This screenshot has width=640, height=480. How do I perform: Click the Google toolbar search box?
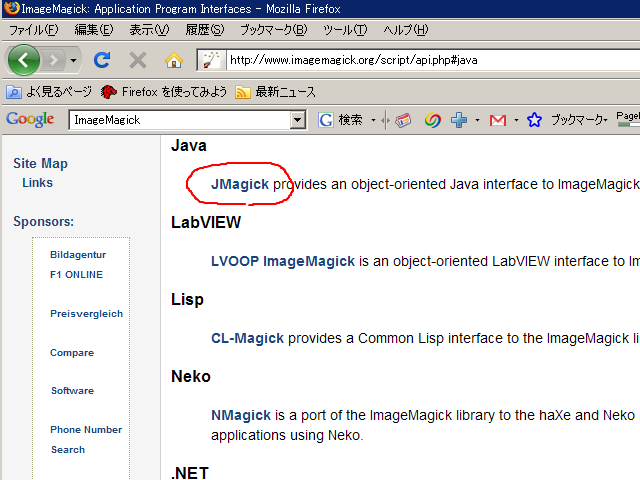point(180,120)
